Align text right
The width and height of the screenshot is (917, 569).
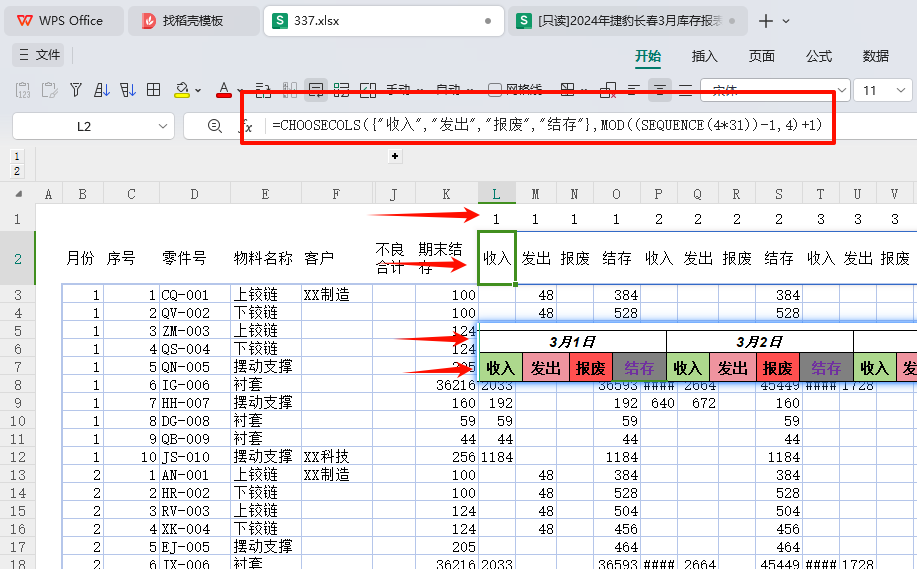coord(685,90)
